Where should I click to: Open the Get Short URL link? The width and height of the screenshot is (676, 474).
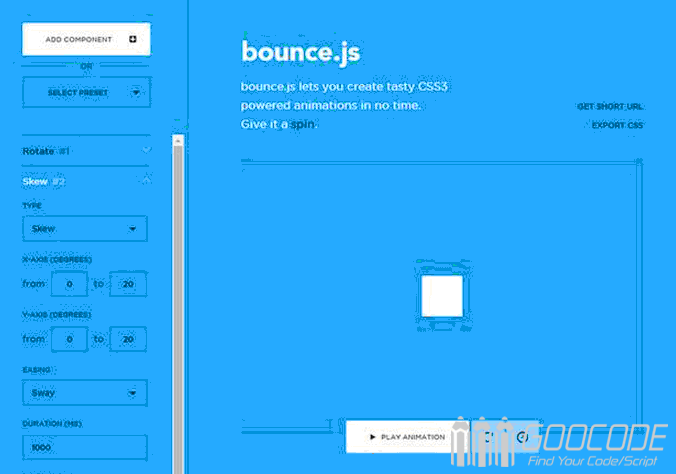610,107
